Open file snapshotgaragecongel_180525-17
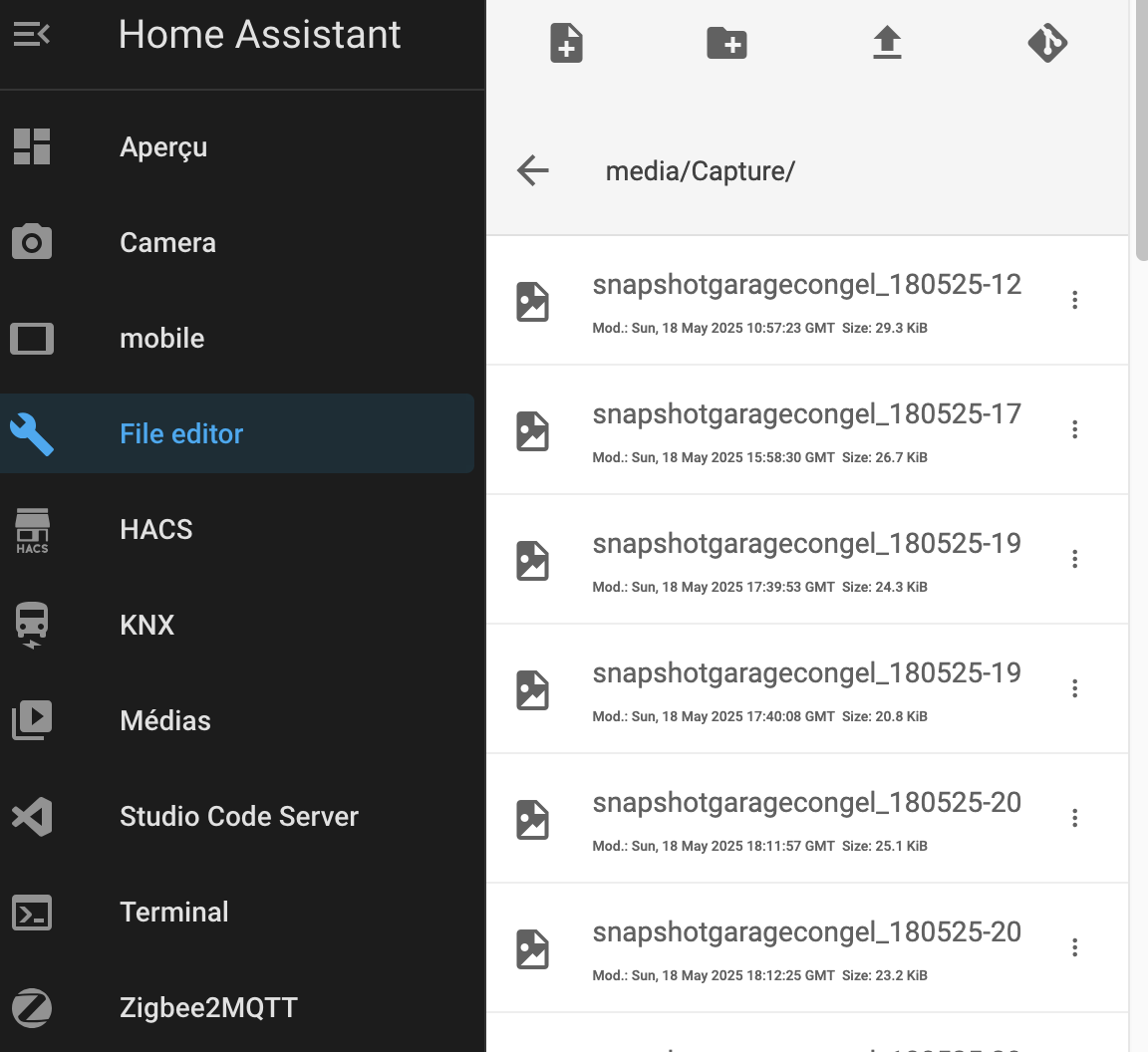The height and width of the screenshot is (1052, 1148). pos(807,429)
